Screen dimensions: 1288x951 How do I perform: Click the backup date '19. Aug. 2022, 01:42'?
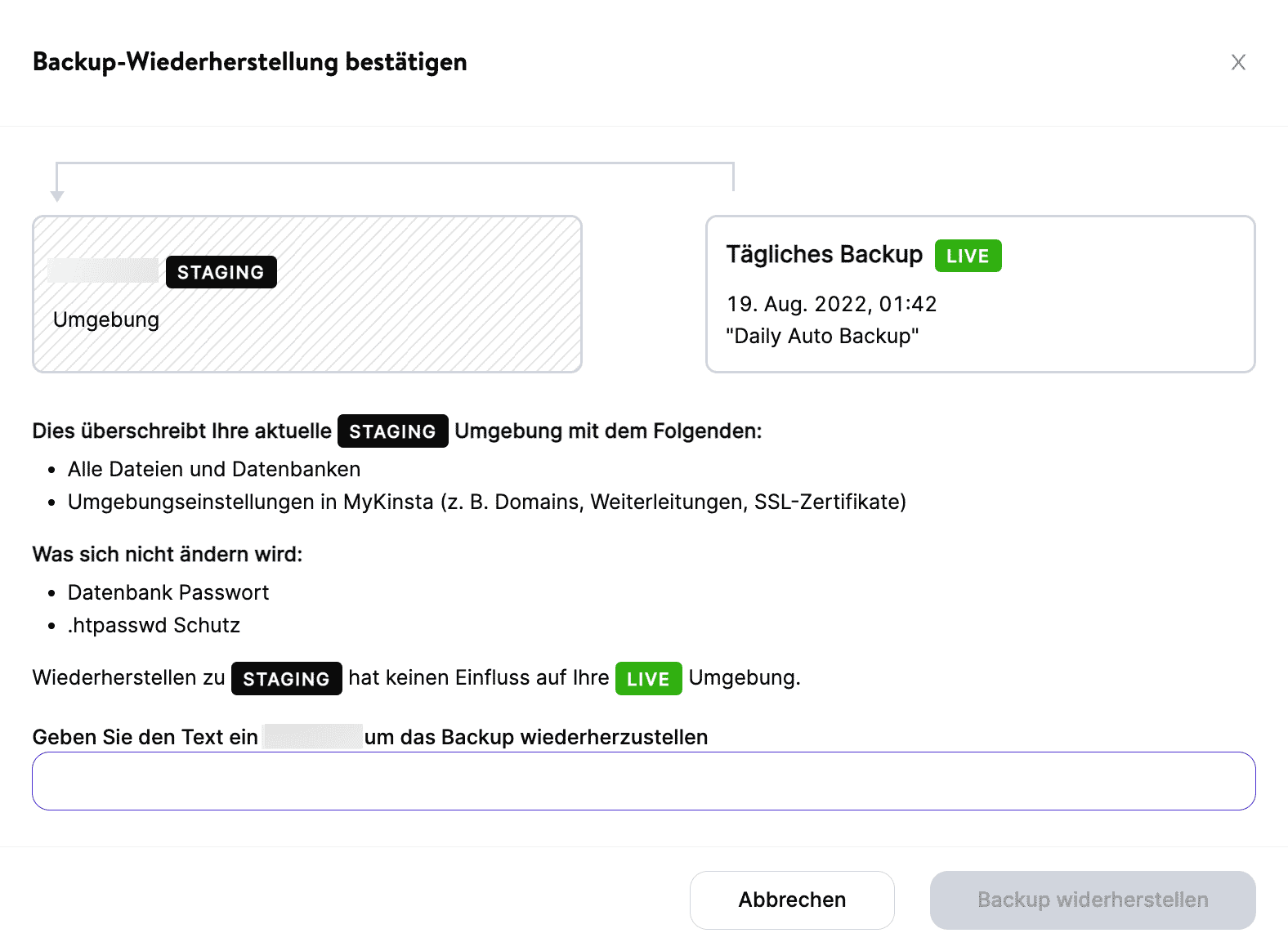tap(832, 304)
